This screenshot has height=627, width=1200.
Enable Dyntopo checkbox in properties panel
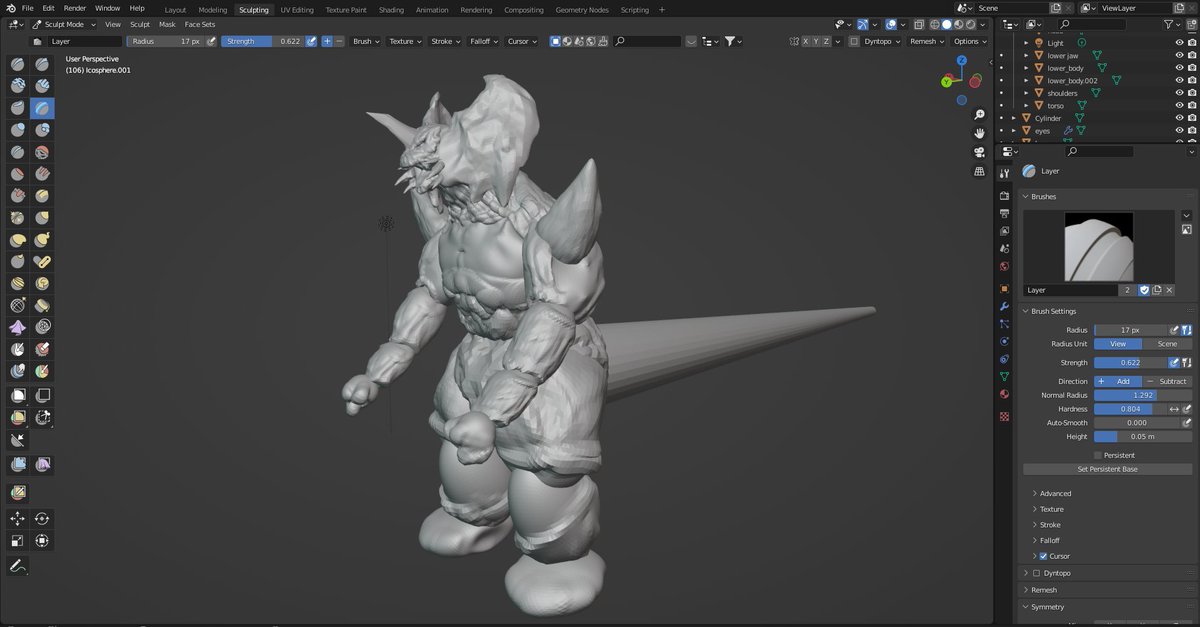[x=1036, y=573]
